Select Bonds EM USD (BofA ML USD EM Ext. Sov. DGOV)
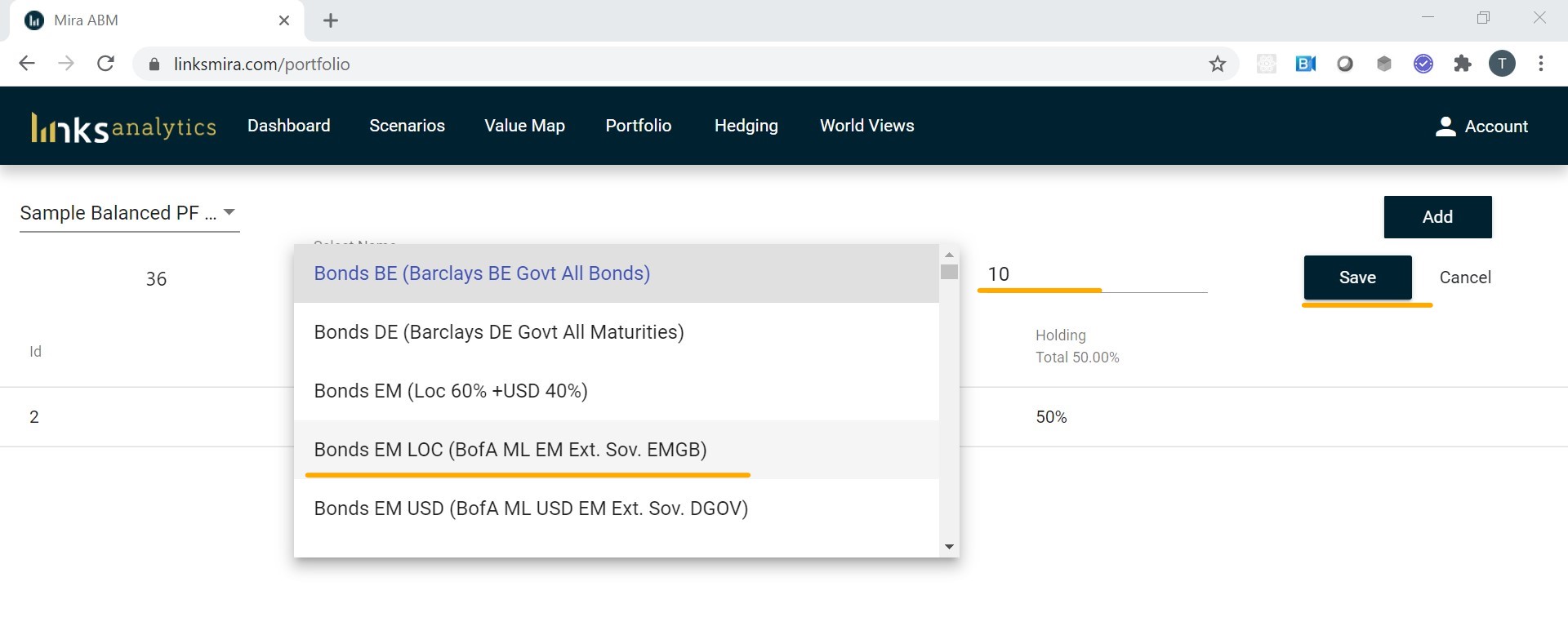The width and height of the screenshot is (1568, 644). (617, 509)
